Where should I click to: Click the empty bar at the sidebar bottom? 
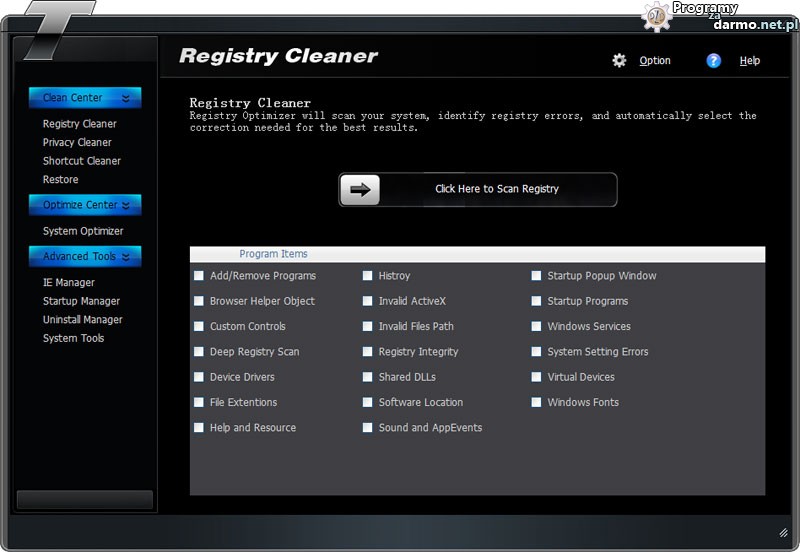(85, 500)
